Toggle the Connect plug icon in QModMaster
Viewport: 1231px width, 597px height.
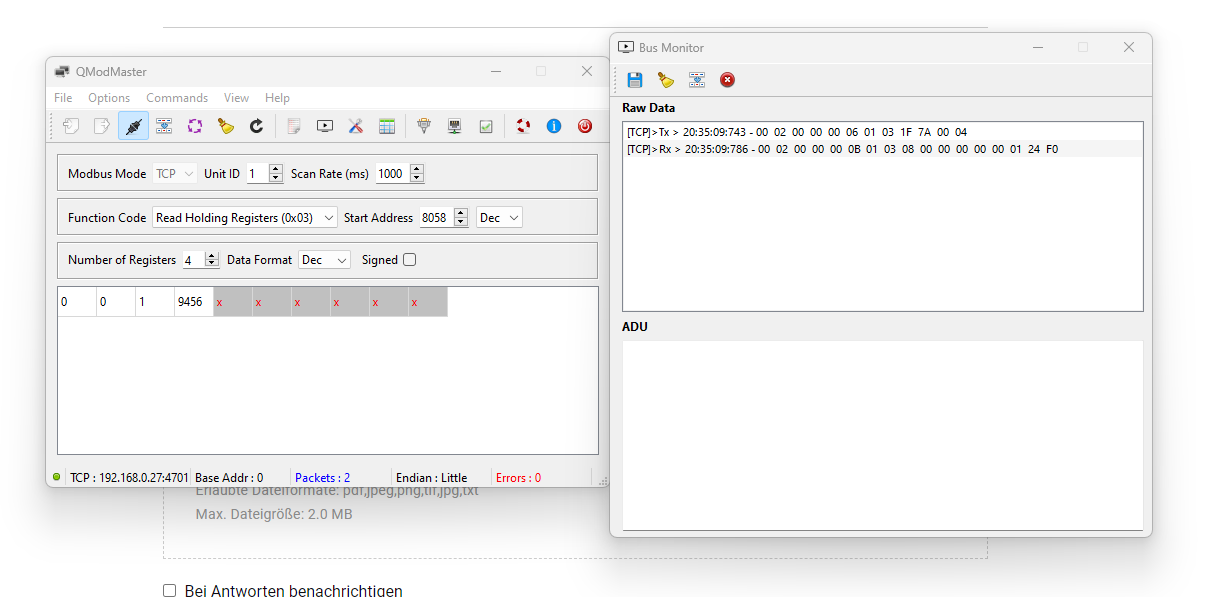pyautogui.click(x=133, y=126)
